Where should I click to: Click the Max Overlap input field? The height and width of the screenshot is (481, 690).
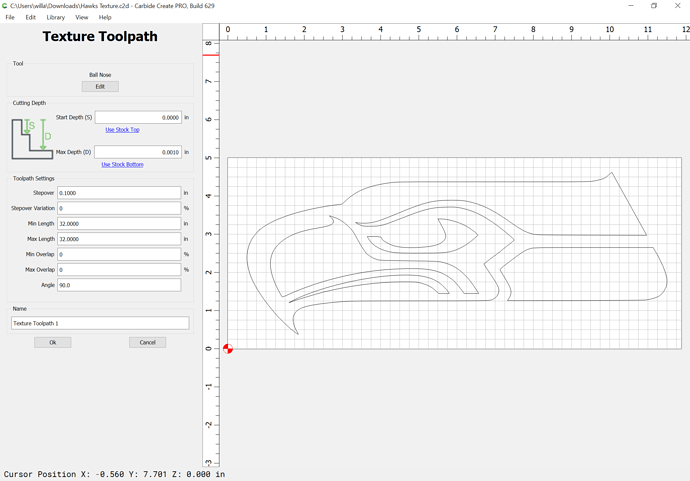pyautogui.click(x=119, y=270)
